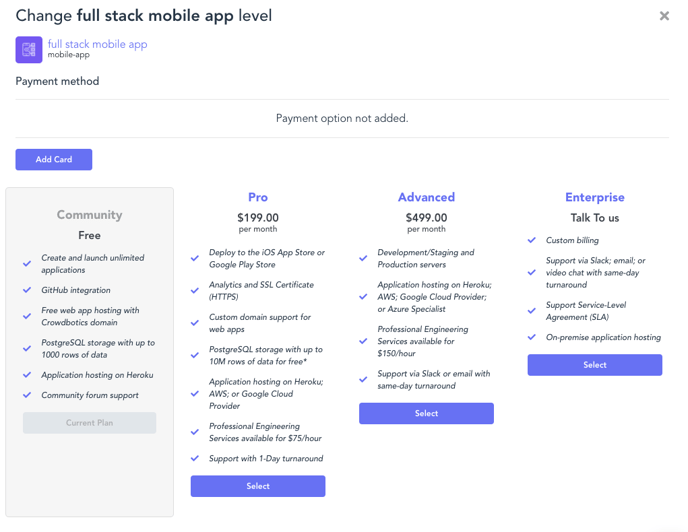Click the Advanced plan heading

426,197
